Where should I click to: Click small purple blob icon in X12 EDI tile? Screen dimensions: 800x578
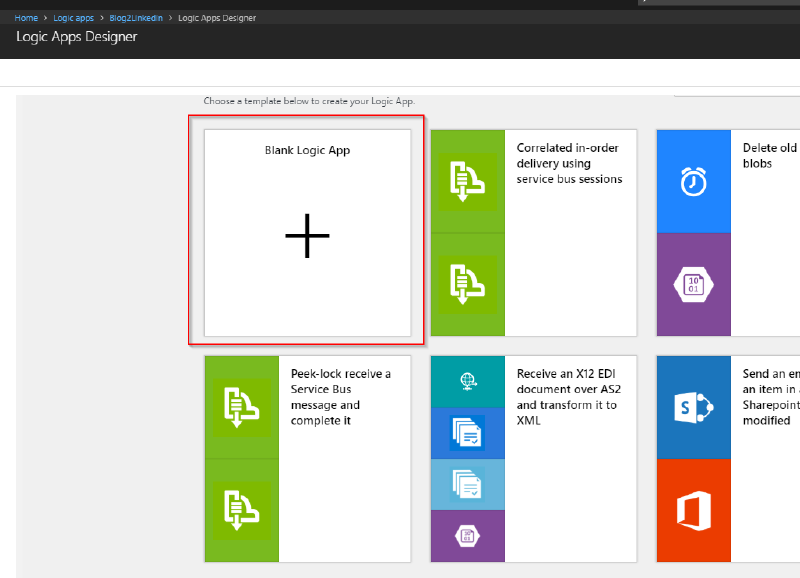[x=468, y=536]
